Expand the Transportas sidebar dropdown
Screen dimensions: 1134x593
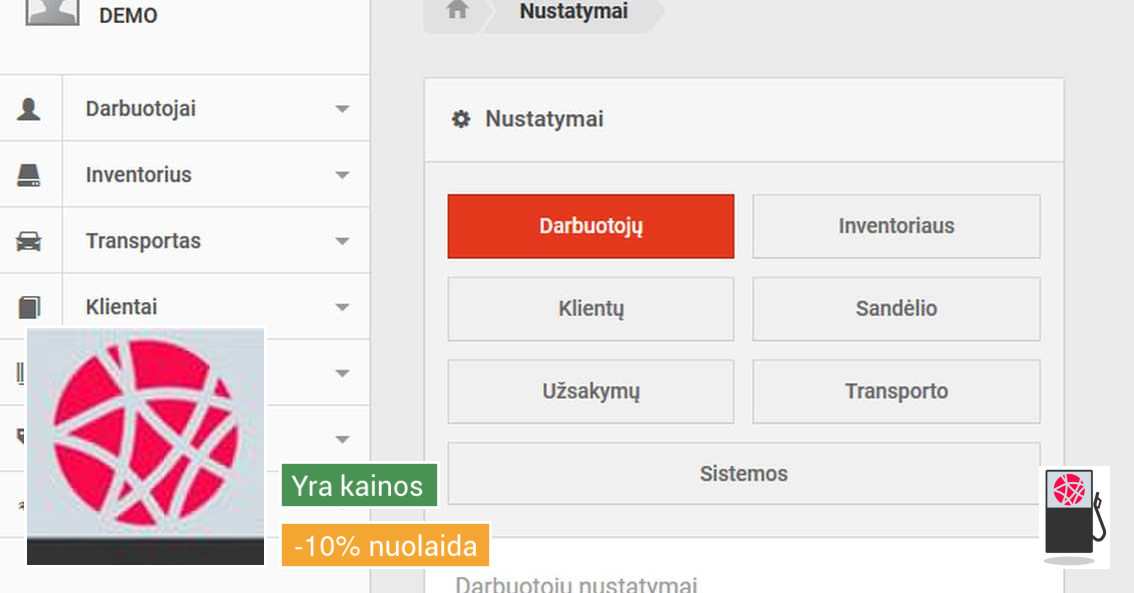(341, 241)
